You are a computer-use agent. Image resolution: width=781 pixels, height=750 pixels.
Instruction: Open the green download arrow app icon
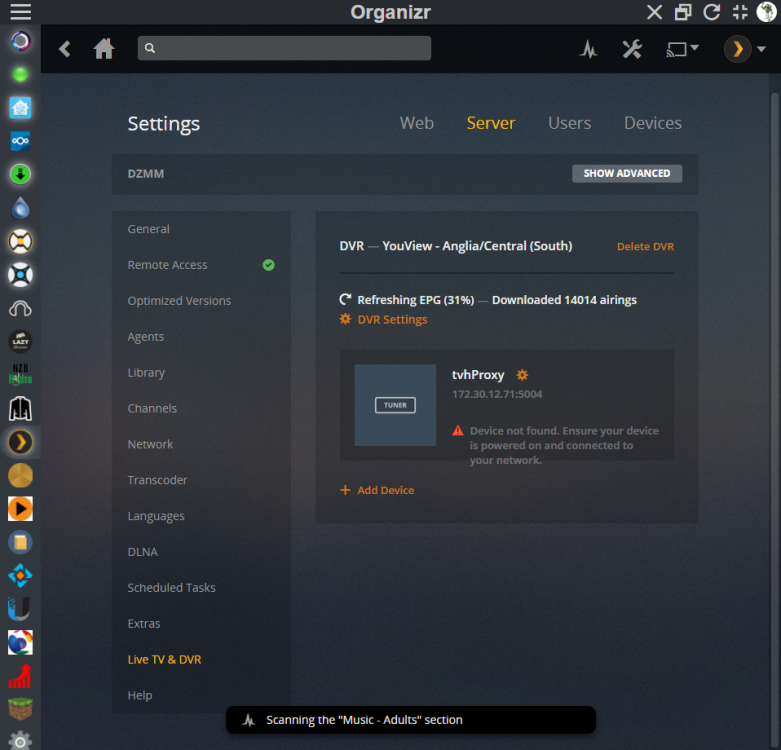pos(20,174)
